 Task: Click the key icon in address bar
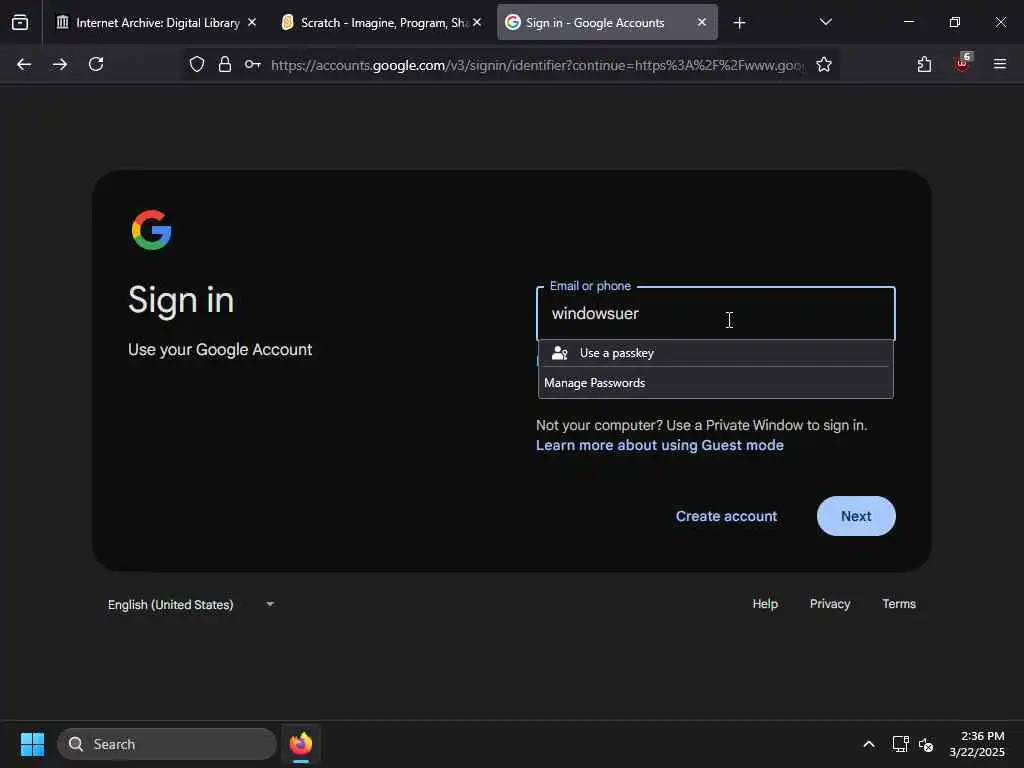point(253,64)
